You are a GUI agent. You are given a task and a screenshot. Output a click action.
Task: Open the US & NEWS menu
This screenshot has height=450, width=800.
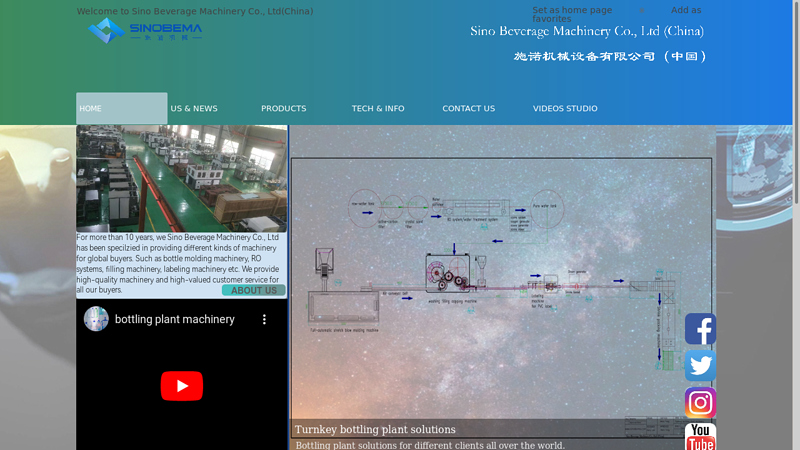tap(194, 108)
